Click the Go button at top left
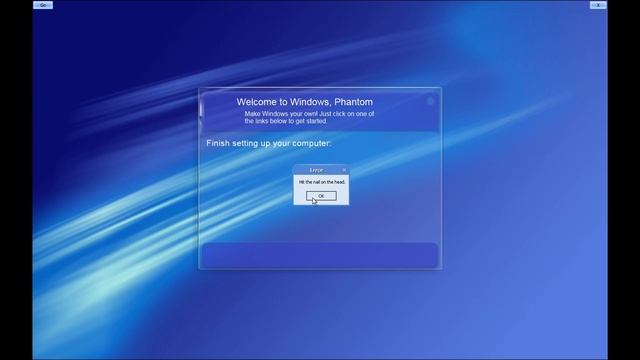Viewport: 640px width, 360px height. click(x=43, y=5)
